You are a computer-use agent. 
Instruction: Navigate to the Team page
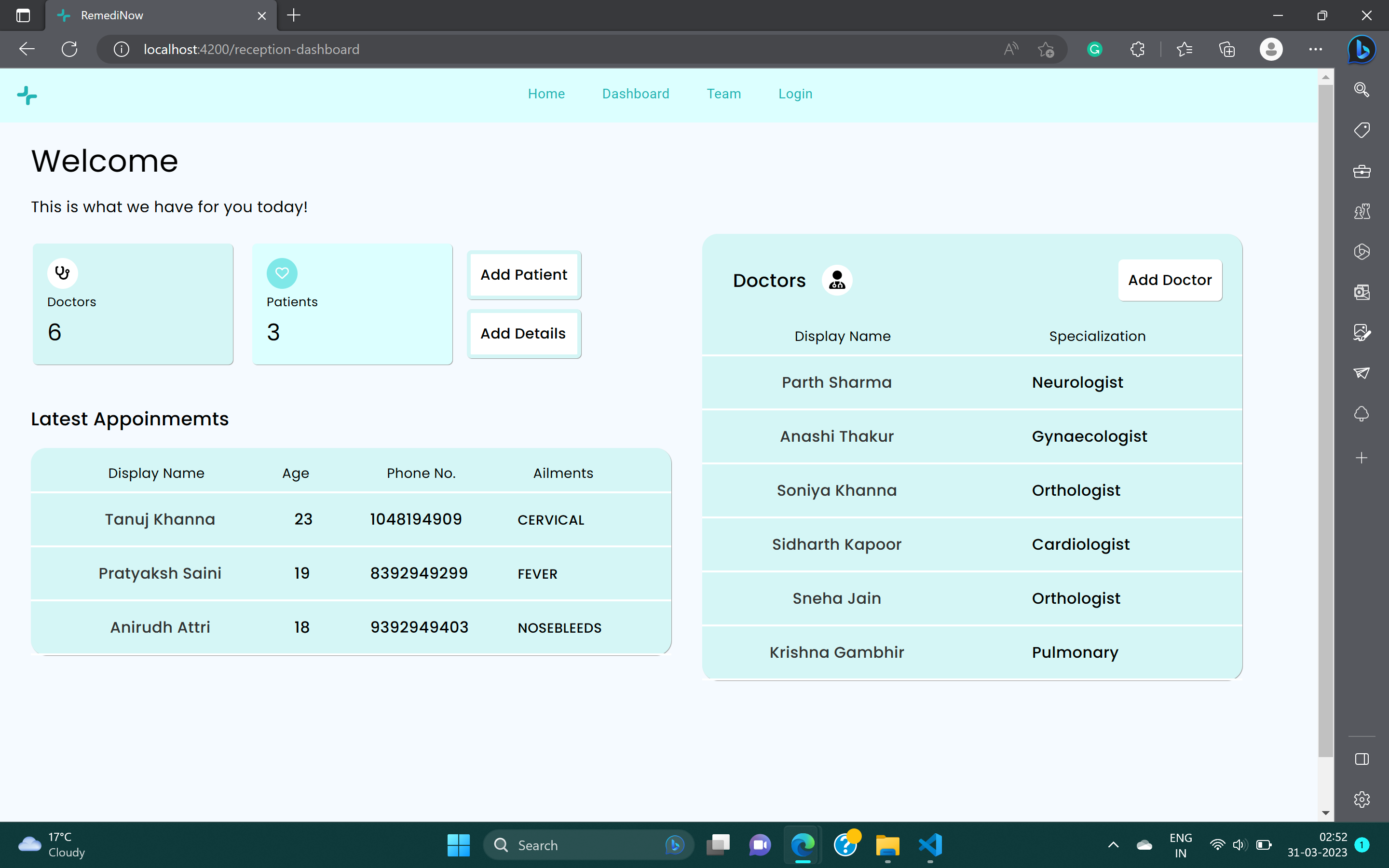724,94
